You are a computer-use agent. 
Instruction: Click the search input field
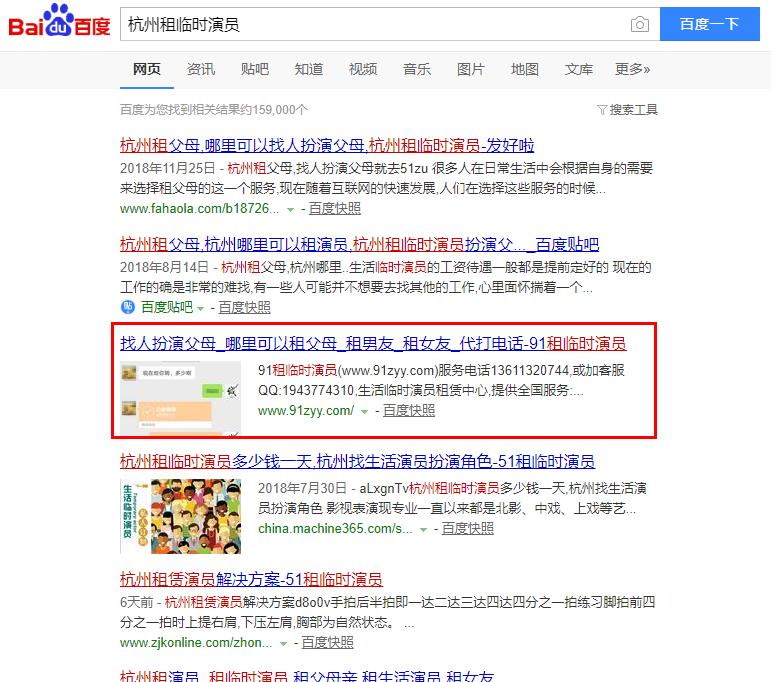click(374, 24)
